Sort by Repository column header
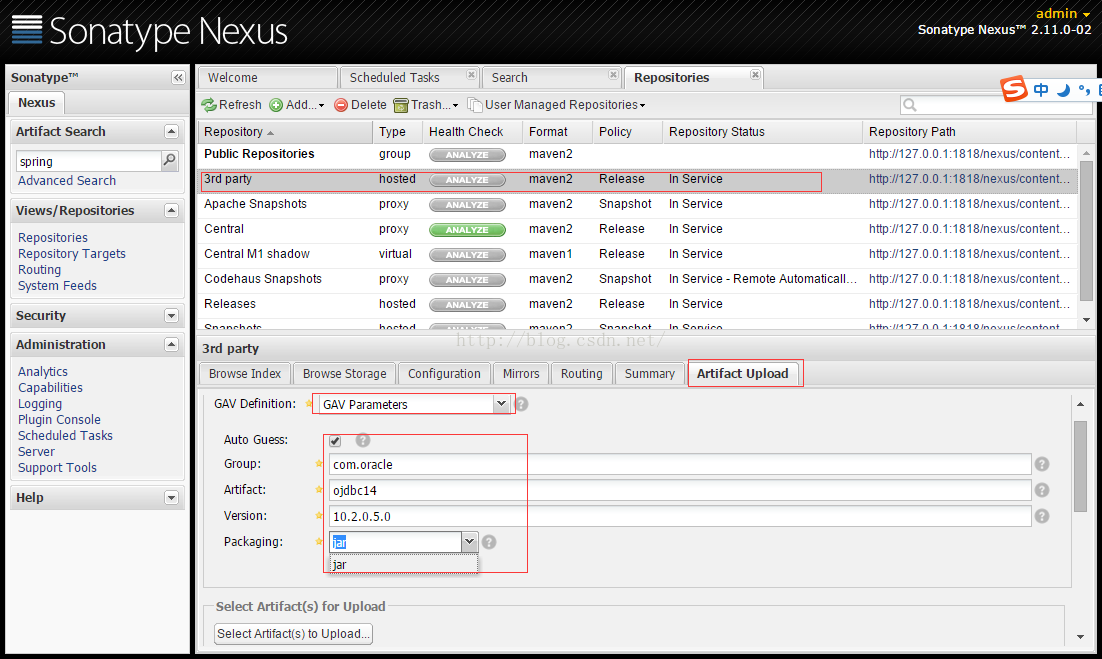The height and width of the screenshot is (659, 1102). pos(285,132)
